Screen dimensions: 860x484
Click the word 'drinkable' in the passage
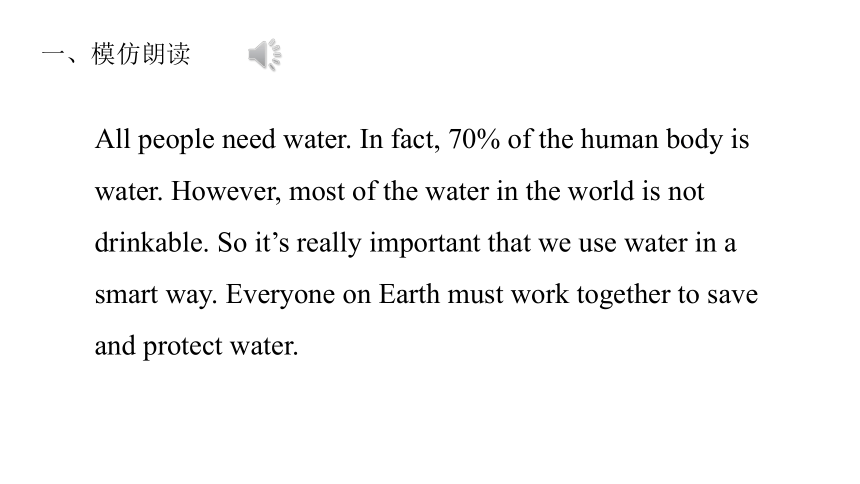tap(150, 243)
